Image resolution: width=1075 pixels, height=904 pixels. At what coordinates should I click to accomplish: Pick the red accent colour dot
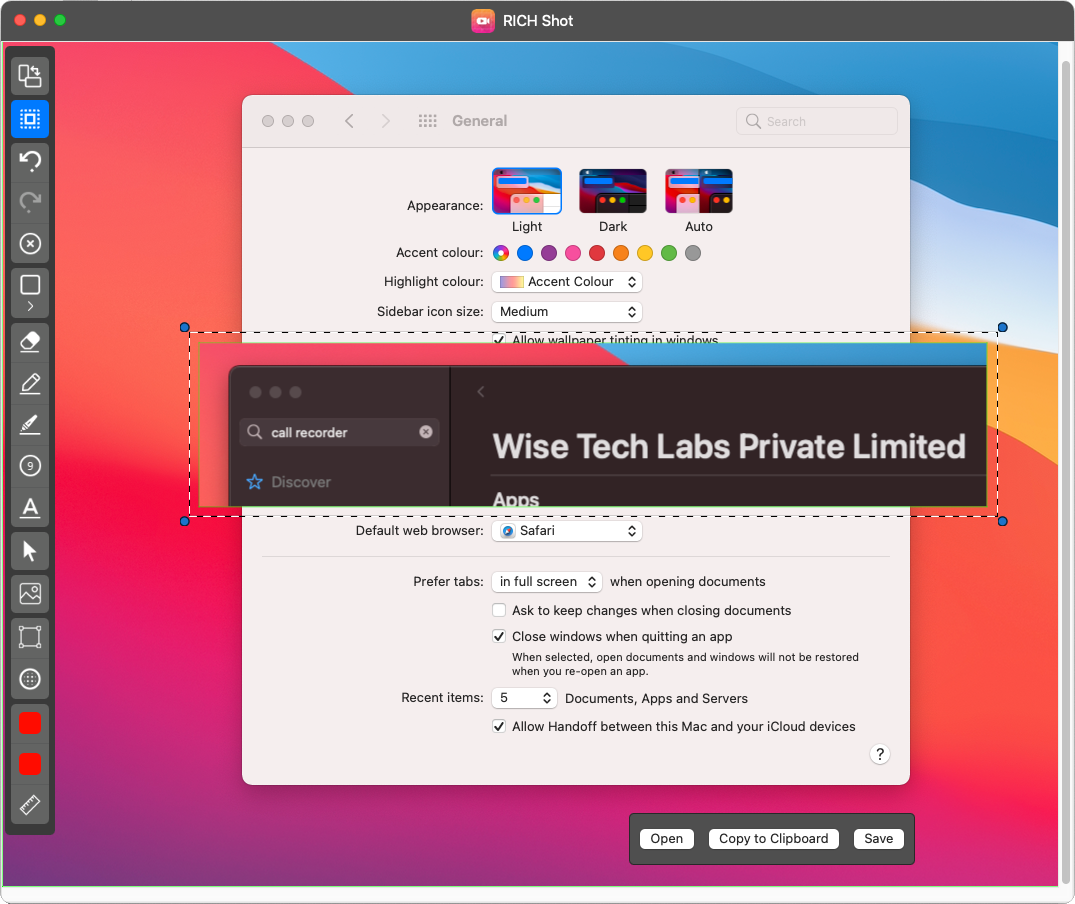597,254
